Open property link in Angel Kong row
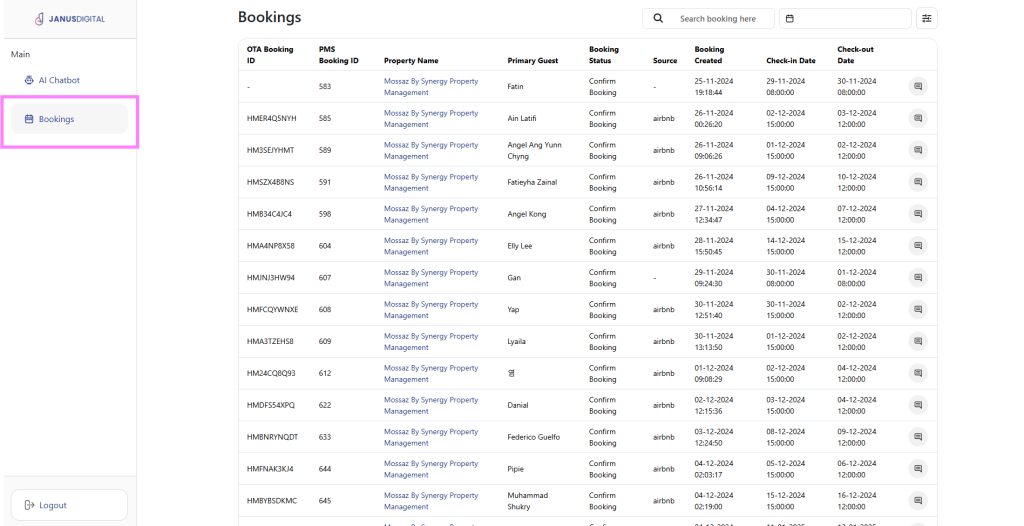Screen dimensions: 1024x526 431,214
